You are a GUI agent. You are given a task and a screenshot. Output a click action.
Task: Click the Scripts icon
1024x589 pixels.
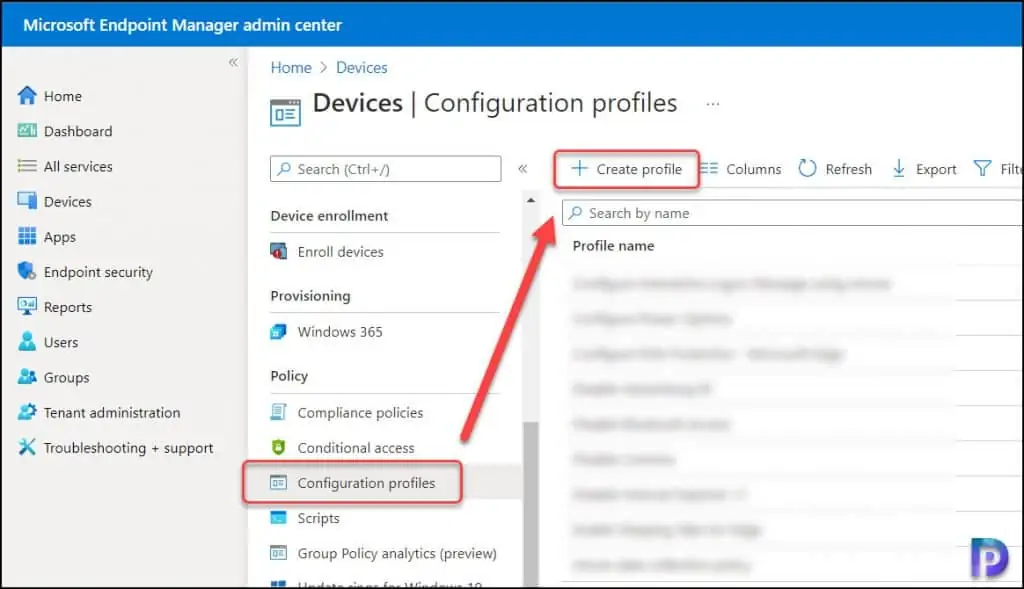(279, 518)
